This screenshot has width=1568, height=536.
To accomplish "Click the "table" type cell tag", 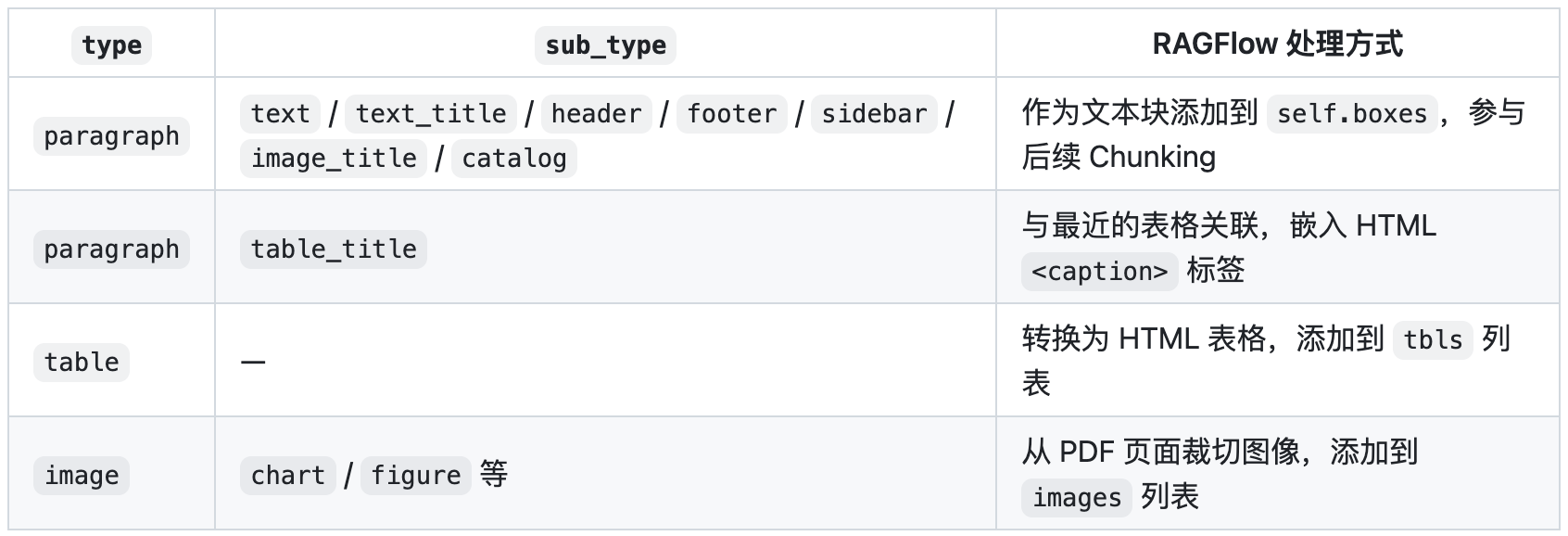I will click(82, 363).
